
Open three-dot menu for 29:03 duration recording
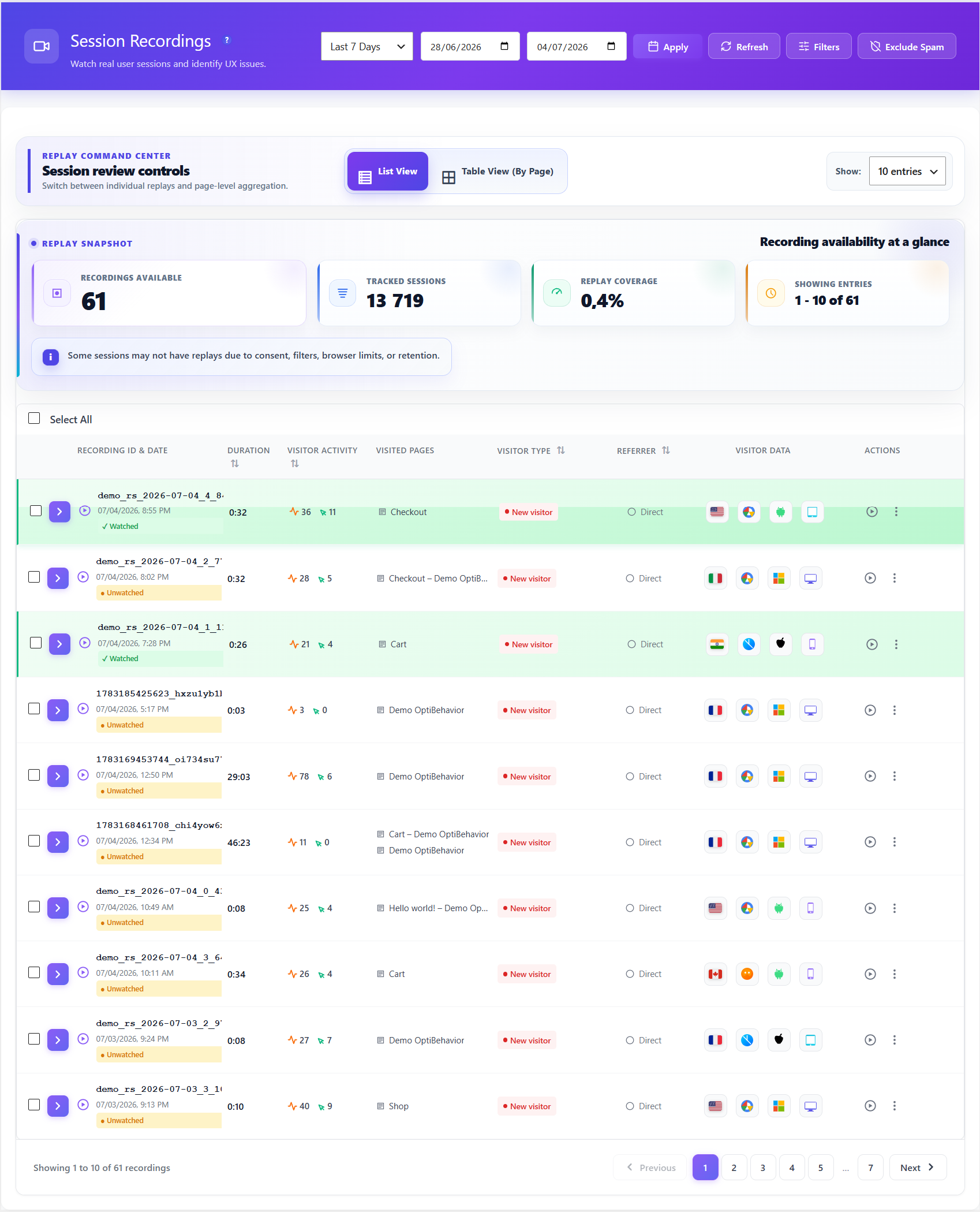[894, 777]
